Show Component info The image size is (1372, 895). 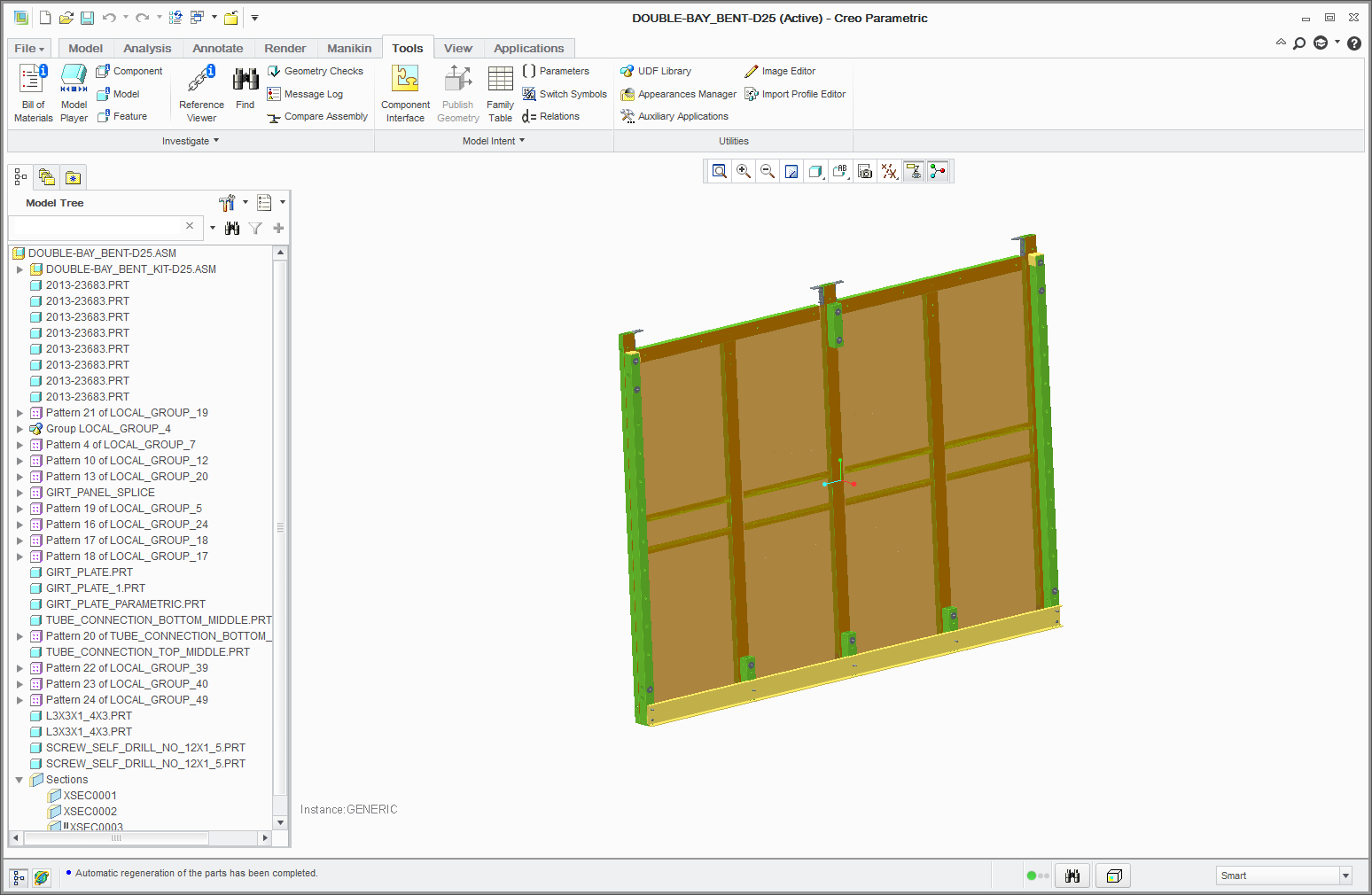pyautogui.click(x=130, y=71)
